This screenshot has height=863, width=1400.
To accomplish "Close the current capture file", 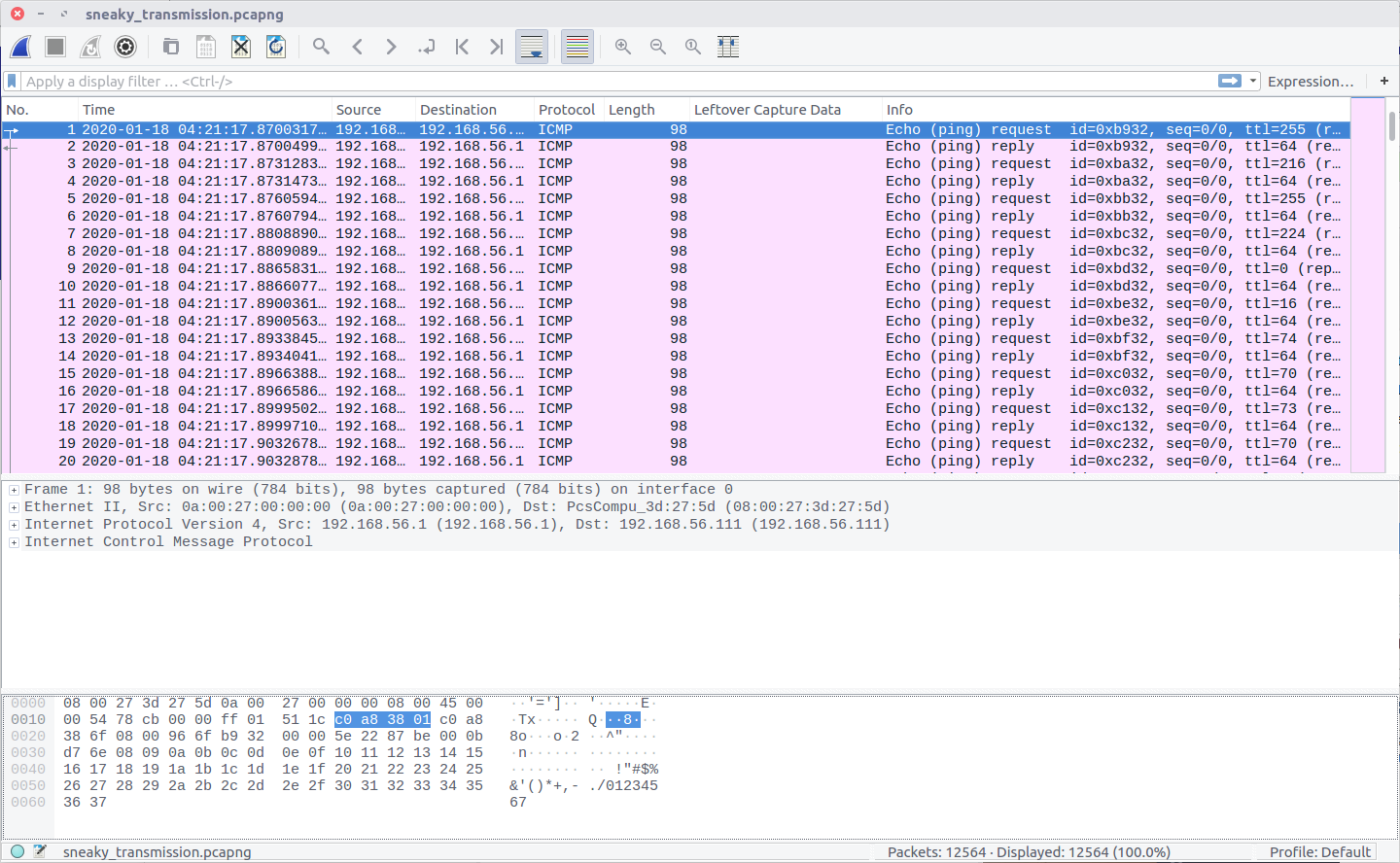I will coord(241,47).
